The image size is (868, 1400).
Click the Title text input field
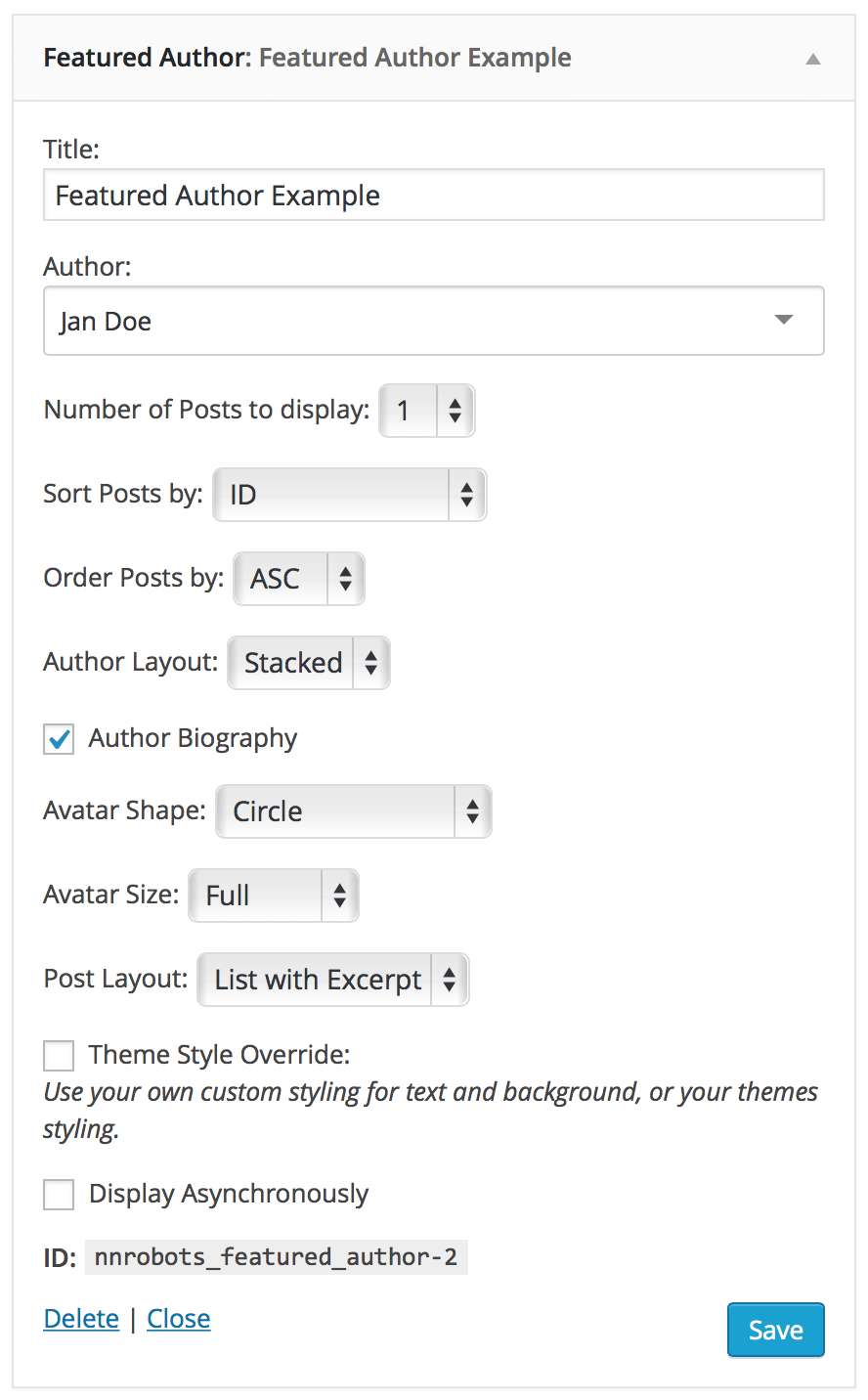(x=433, y=196)
